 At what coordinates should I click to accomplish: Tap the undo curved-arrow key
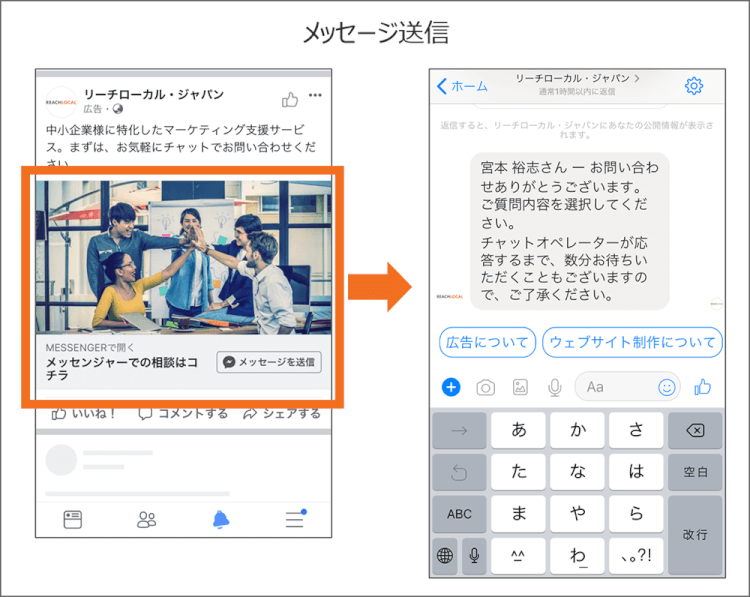point(459,472)
